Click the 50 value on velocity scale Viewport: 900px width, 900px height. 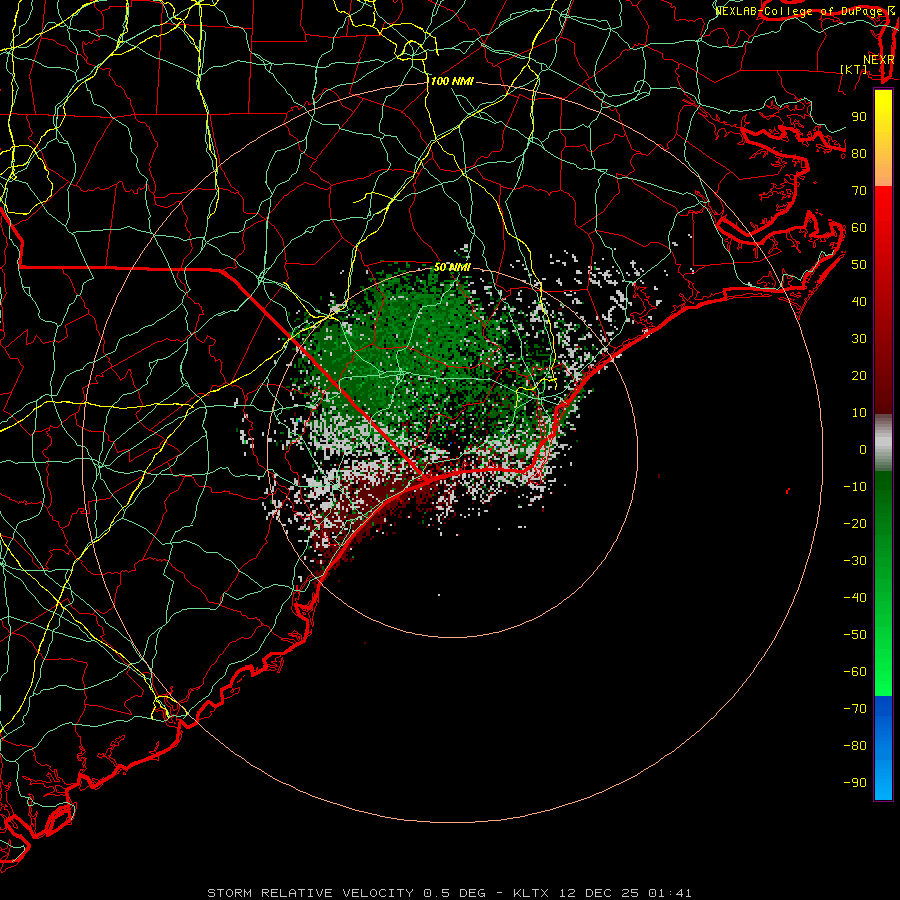tap(859, 265)
